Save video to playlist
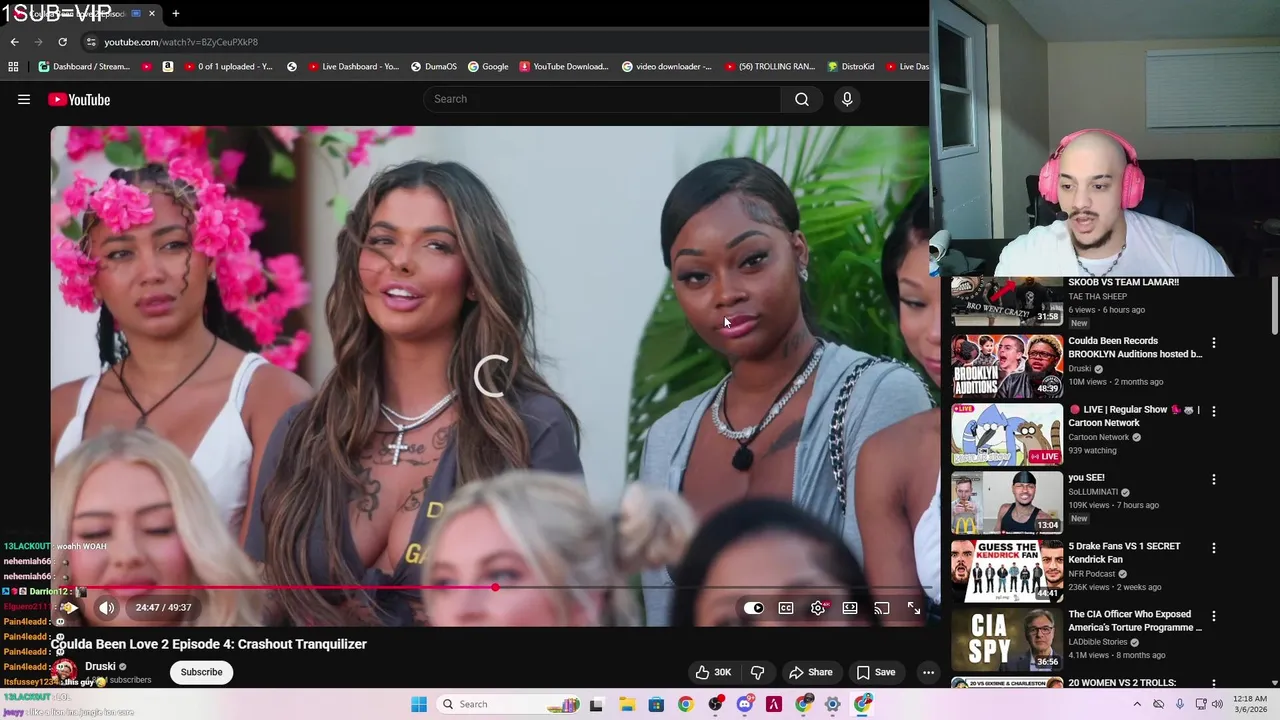This screenshot has width=1280, height=720. coord(876,672)
